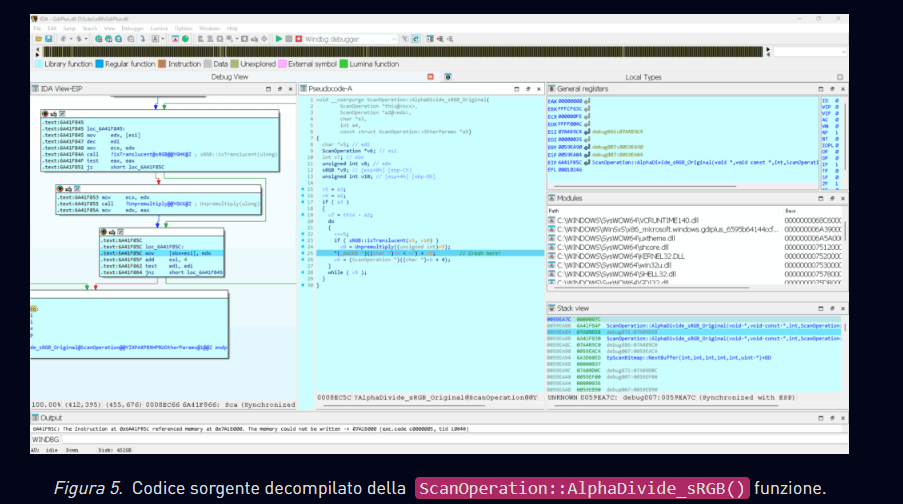Click the isTranslucent call instruction in graph
Viewport: 903px width, 504px height.
(x=160, y=154)
